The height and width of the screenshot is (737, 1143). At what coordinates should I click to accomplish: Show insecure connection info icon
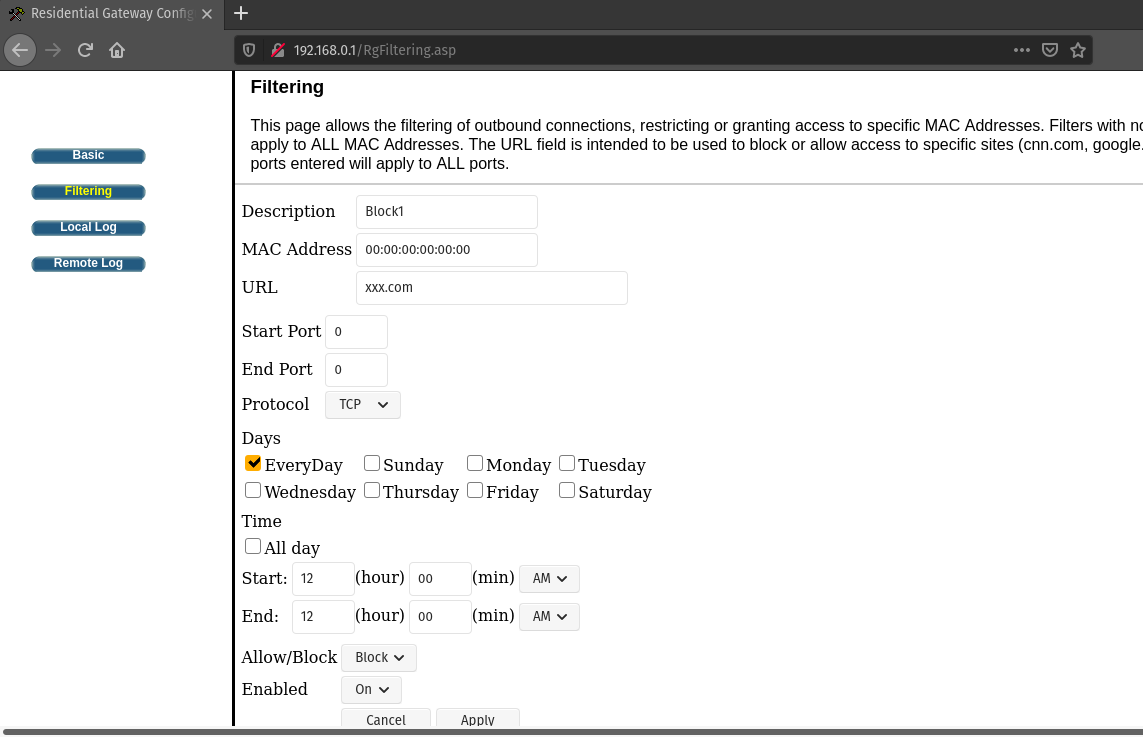click(277, 50)
